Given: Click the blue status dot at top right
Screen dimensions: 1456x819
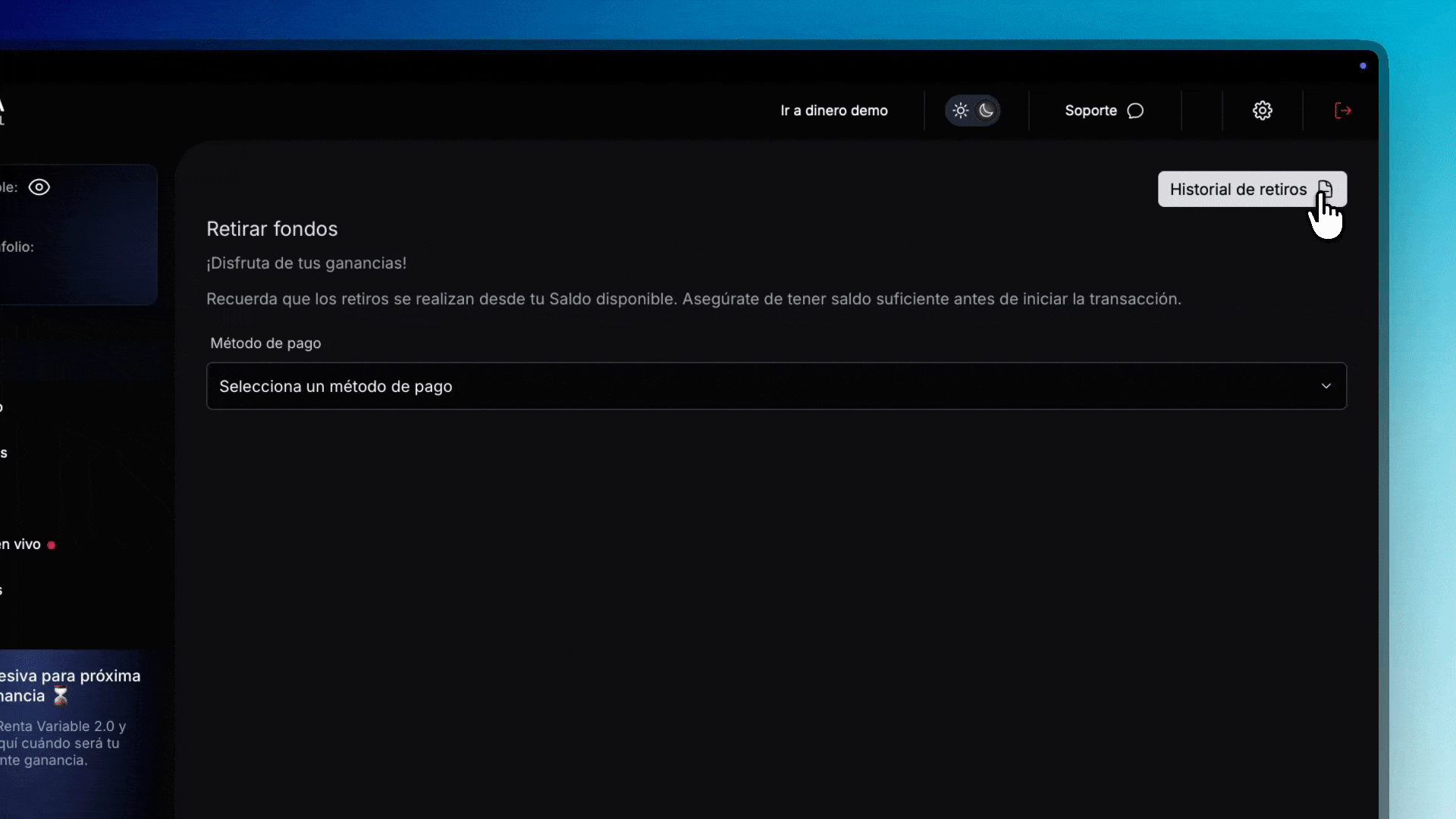Looking at the screenshot, I should [x=1363, y=65].
